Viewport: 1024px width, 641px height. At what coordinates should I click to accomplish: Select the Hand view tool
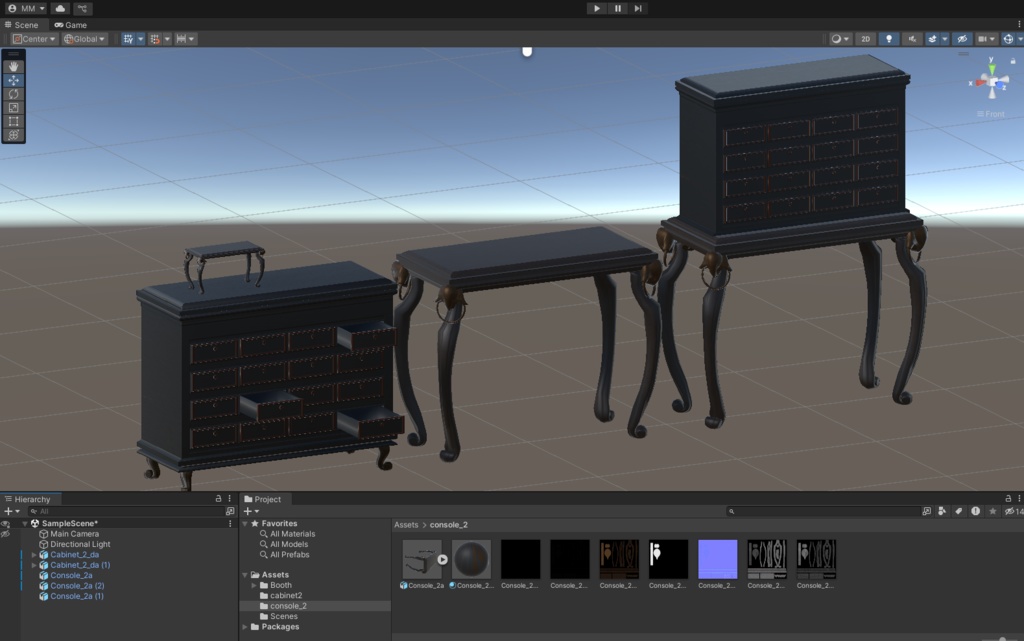(x=14, y=66)
